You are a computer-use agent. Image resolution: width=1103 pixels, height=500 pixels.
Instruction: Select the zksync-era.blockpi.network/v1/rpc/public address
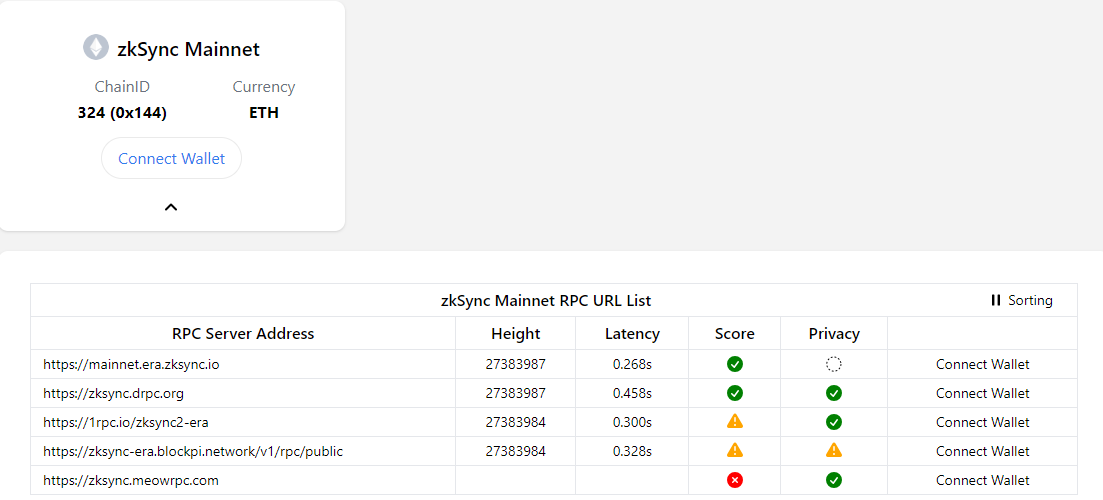click(193, 451)
